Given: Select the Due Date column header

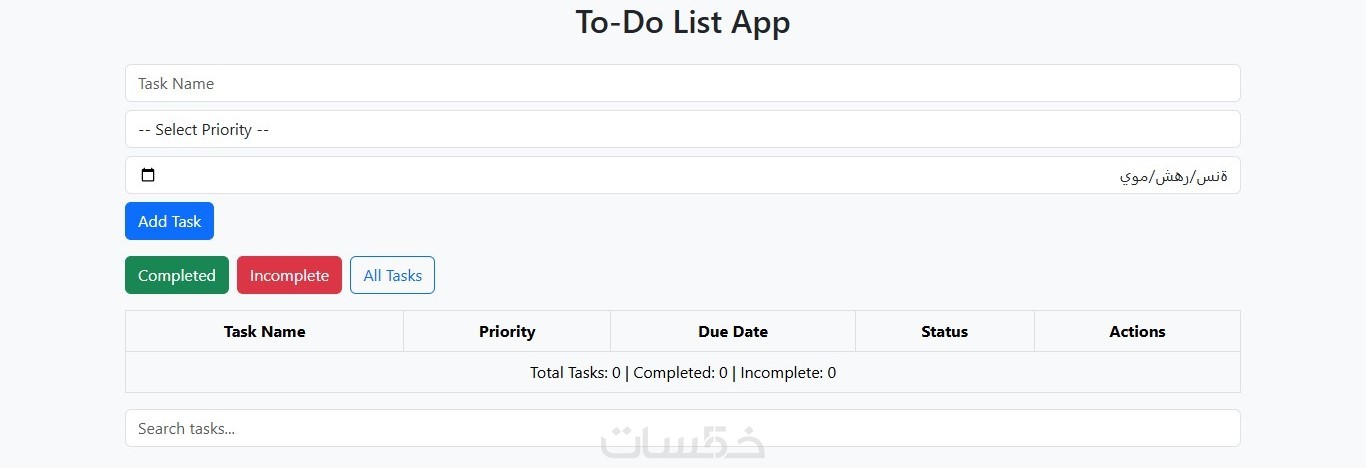Looking at the screenshot, I should click(x=733, y=332).
